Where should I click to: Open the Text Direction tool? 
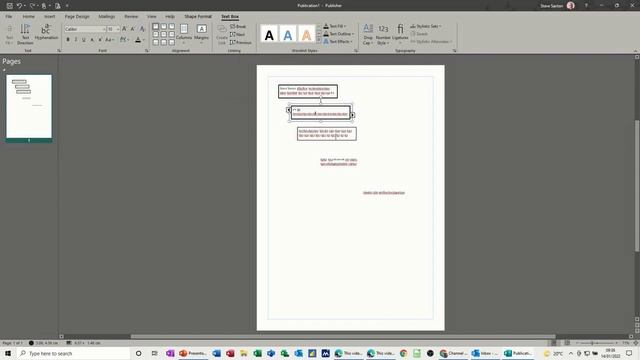pyautogui.click(x=25, y=33)
